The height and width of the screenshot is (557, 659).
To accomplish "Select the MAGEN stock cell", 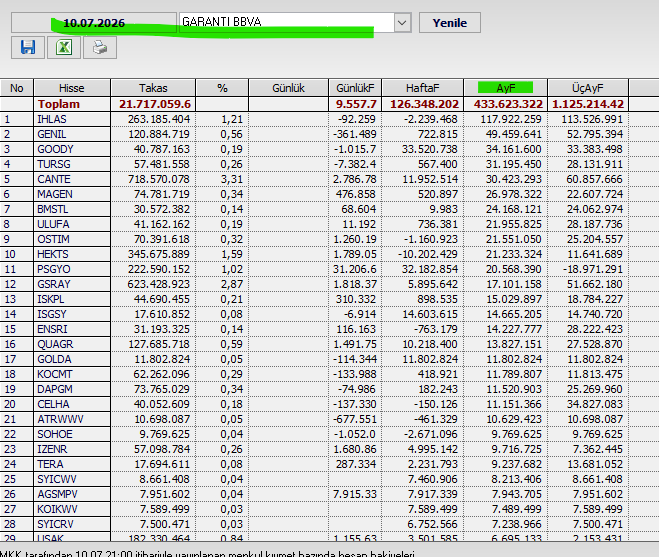I will [x=72, y=194].
